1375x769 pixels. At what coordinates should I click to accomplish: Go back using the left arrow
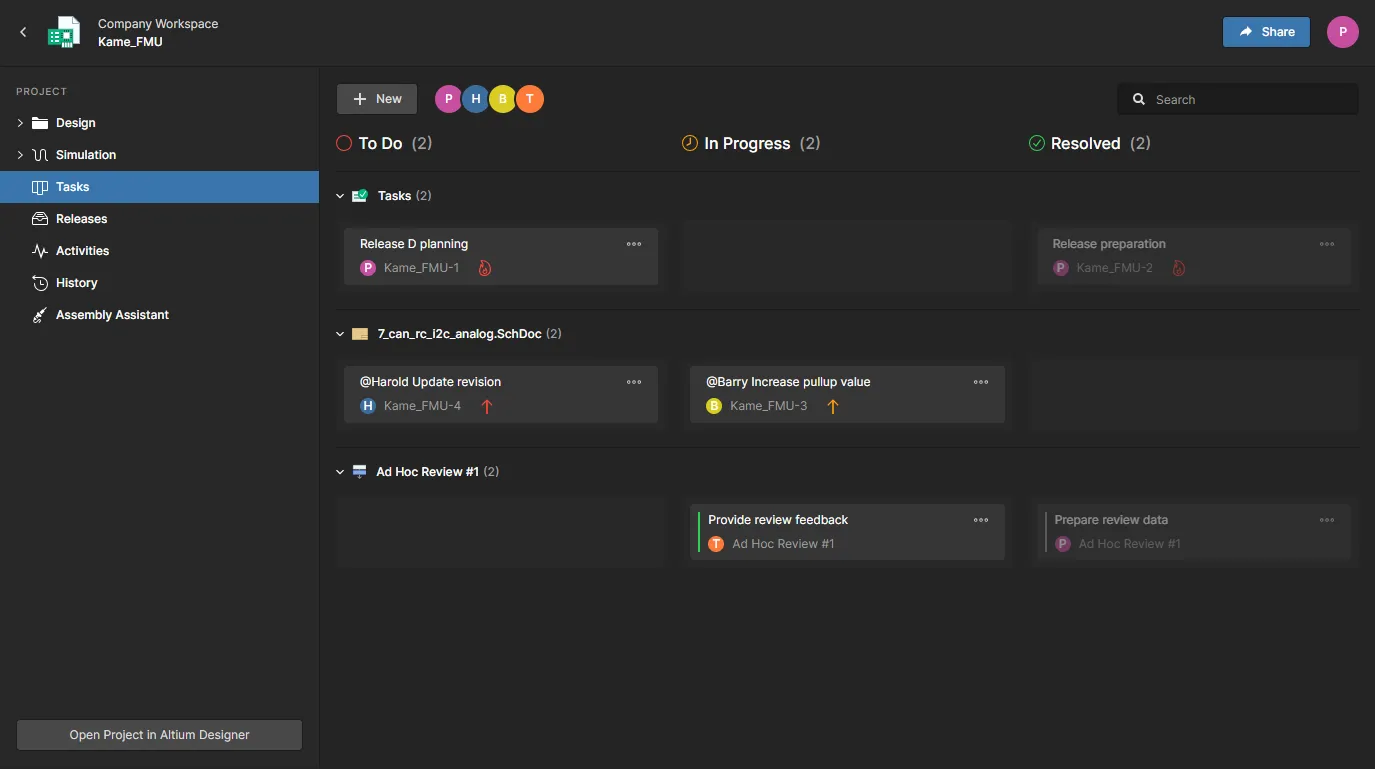click(x=23, y=32)
